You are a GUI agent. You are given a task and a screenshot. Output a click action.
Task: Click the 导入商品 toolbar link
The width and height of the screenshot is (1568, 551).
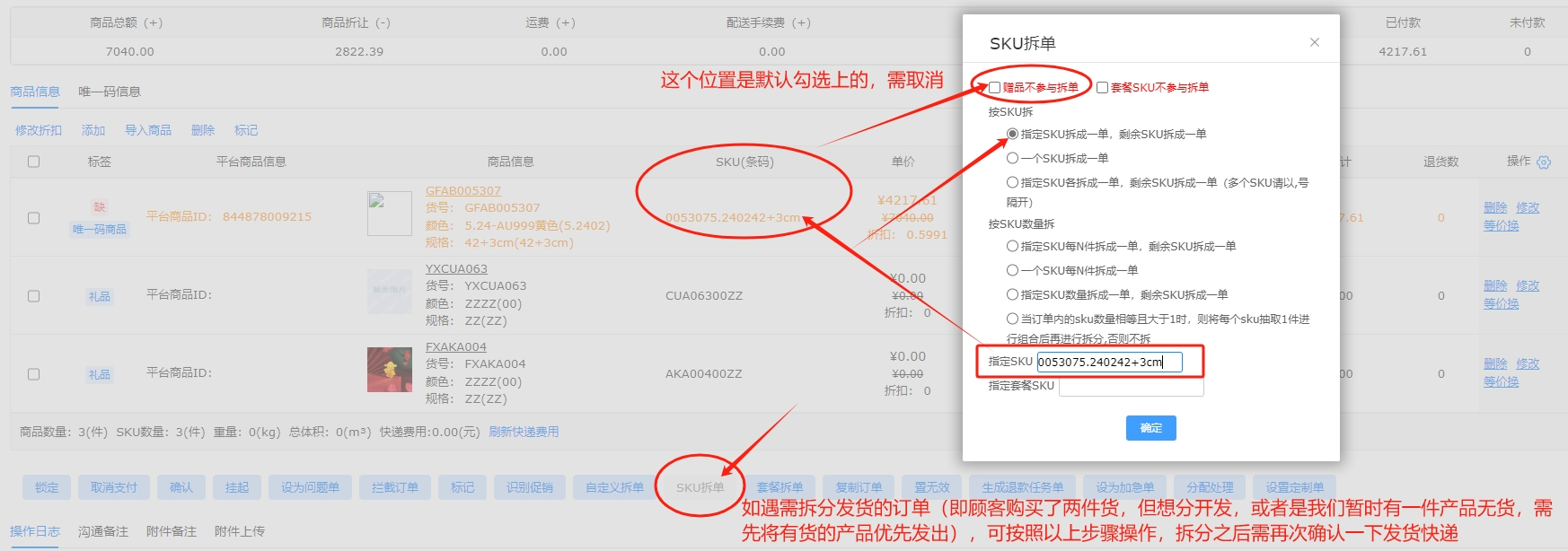click(148, 130)
